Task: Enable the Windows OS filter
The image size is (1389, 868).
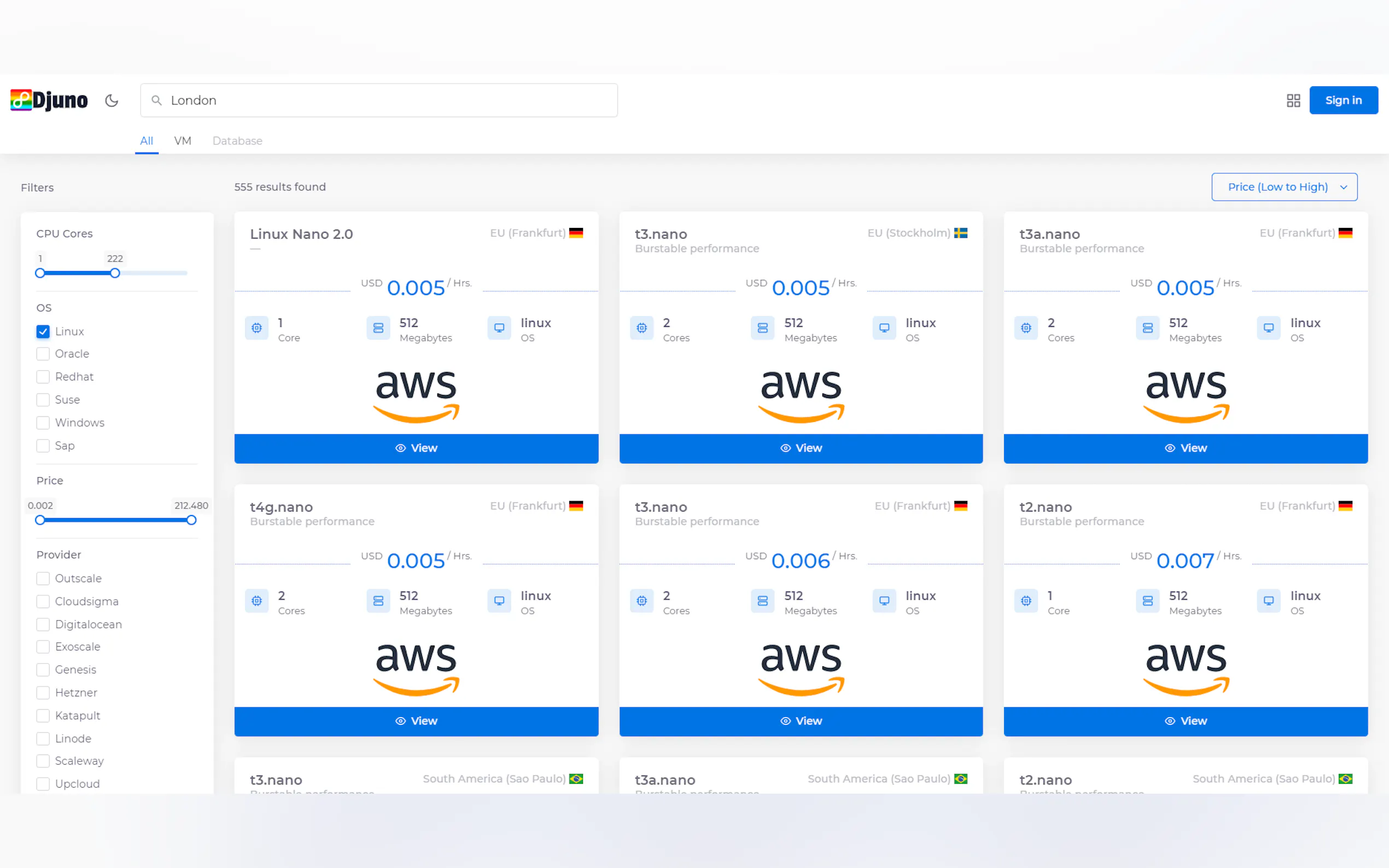Action: coord(43,423)
